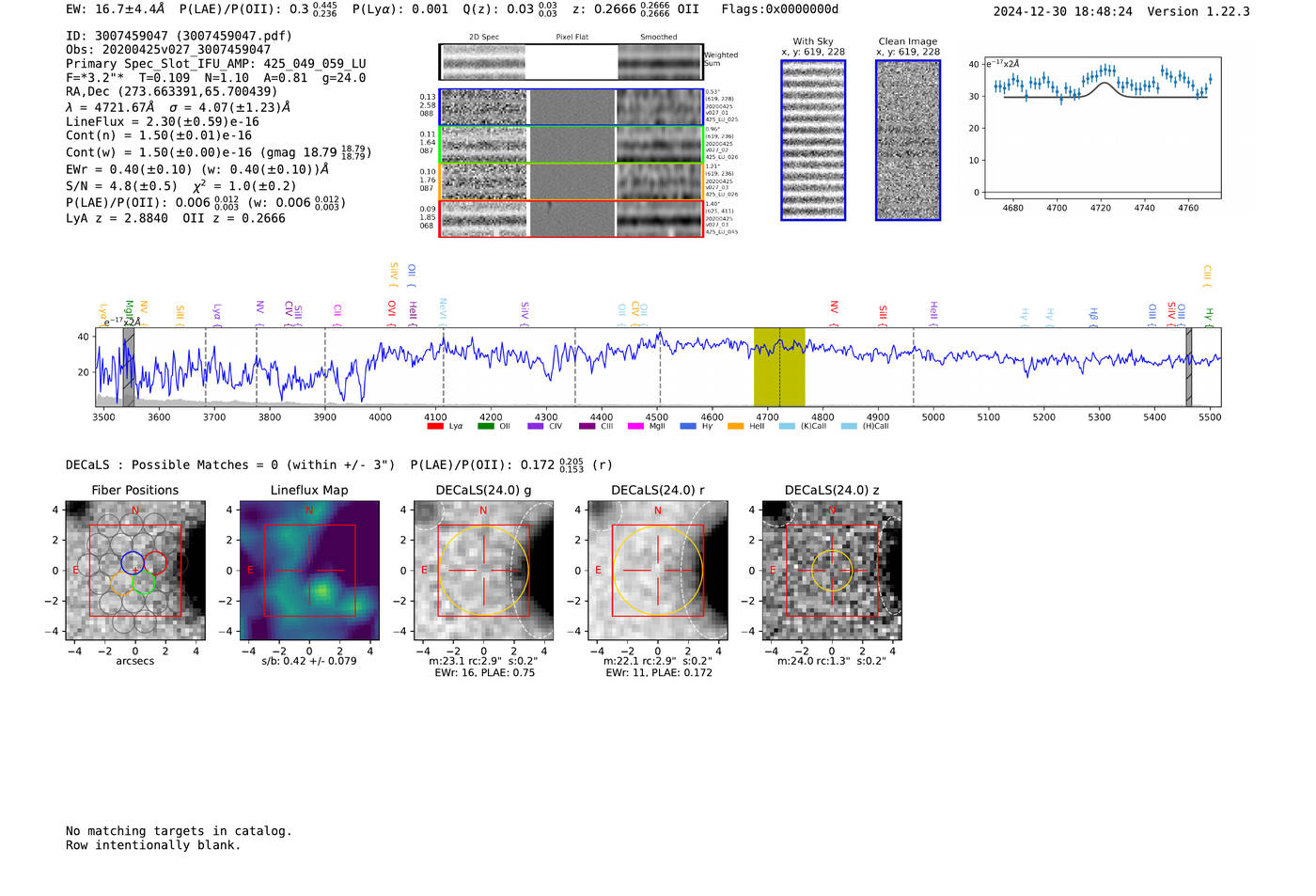The height and width of the screenshot is (896, 1316).
Task: Open the Lineflux Map image
Action: point(309,571)
